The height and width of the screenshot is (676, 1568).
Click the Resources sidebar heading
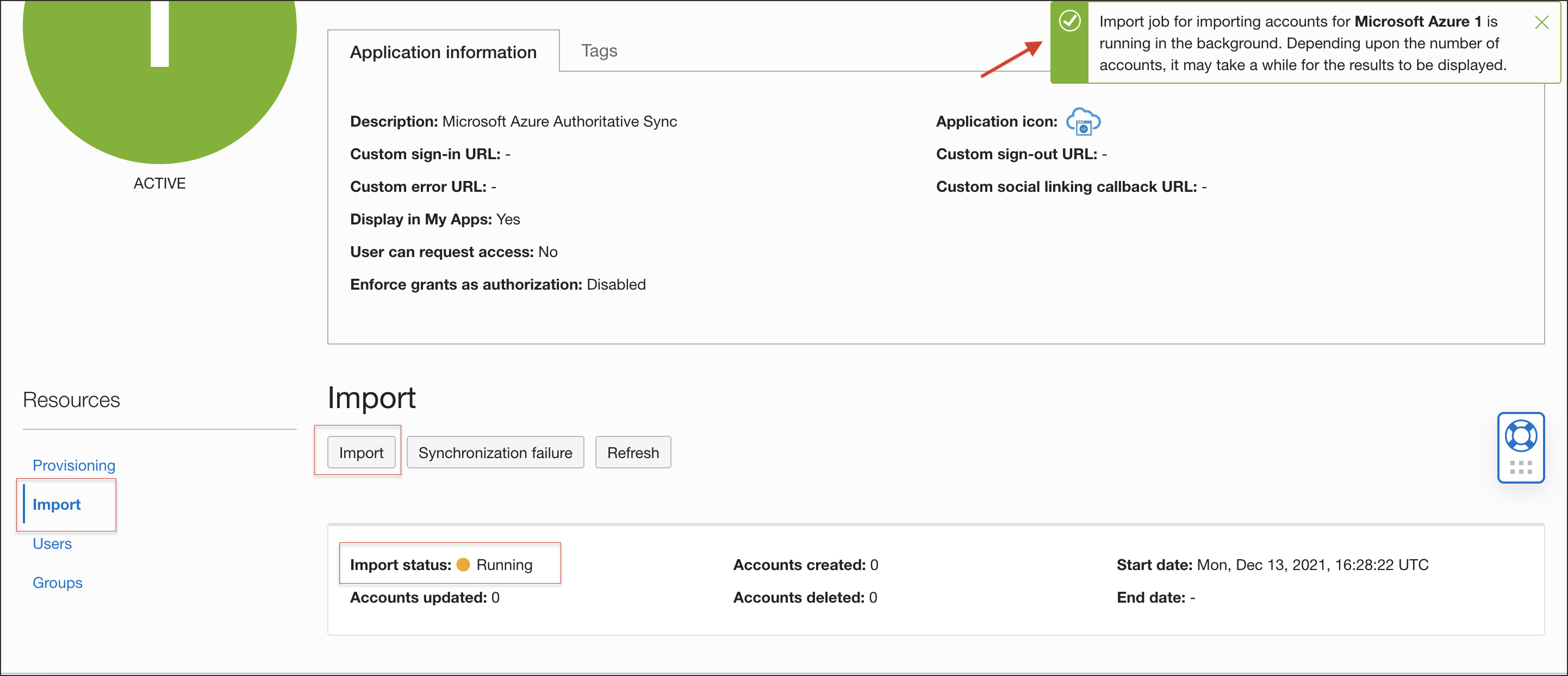click(71, 400)
